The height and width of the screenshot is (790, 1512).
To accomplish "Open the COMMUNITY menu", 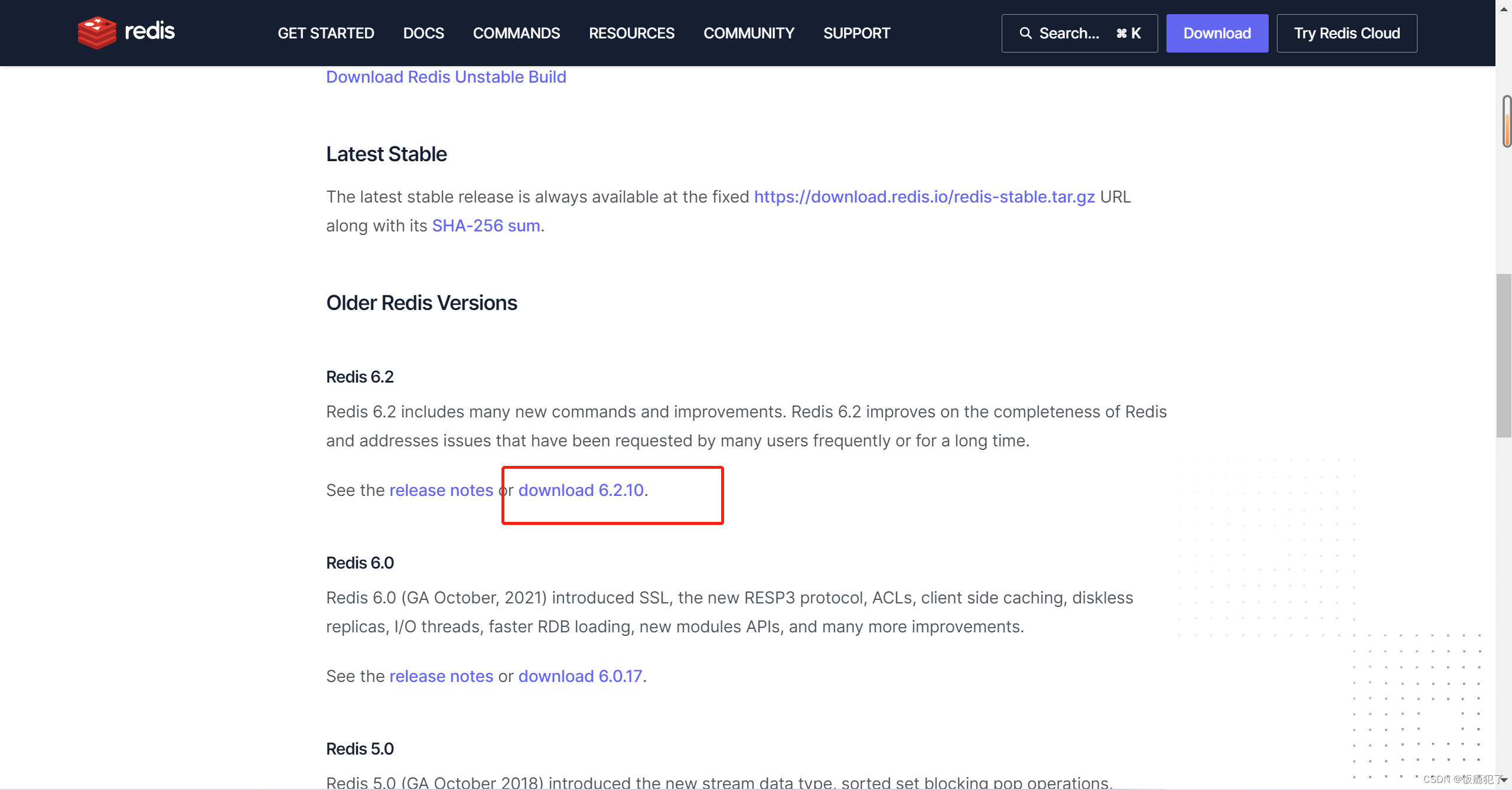I will [748, 33].
